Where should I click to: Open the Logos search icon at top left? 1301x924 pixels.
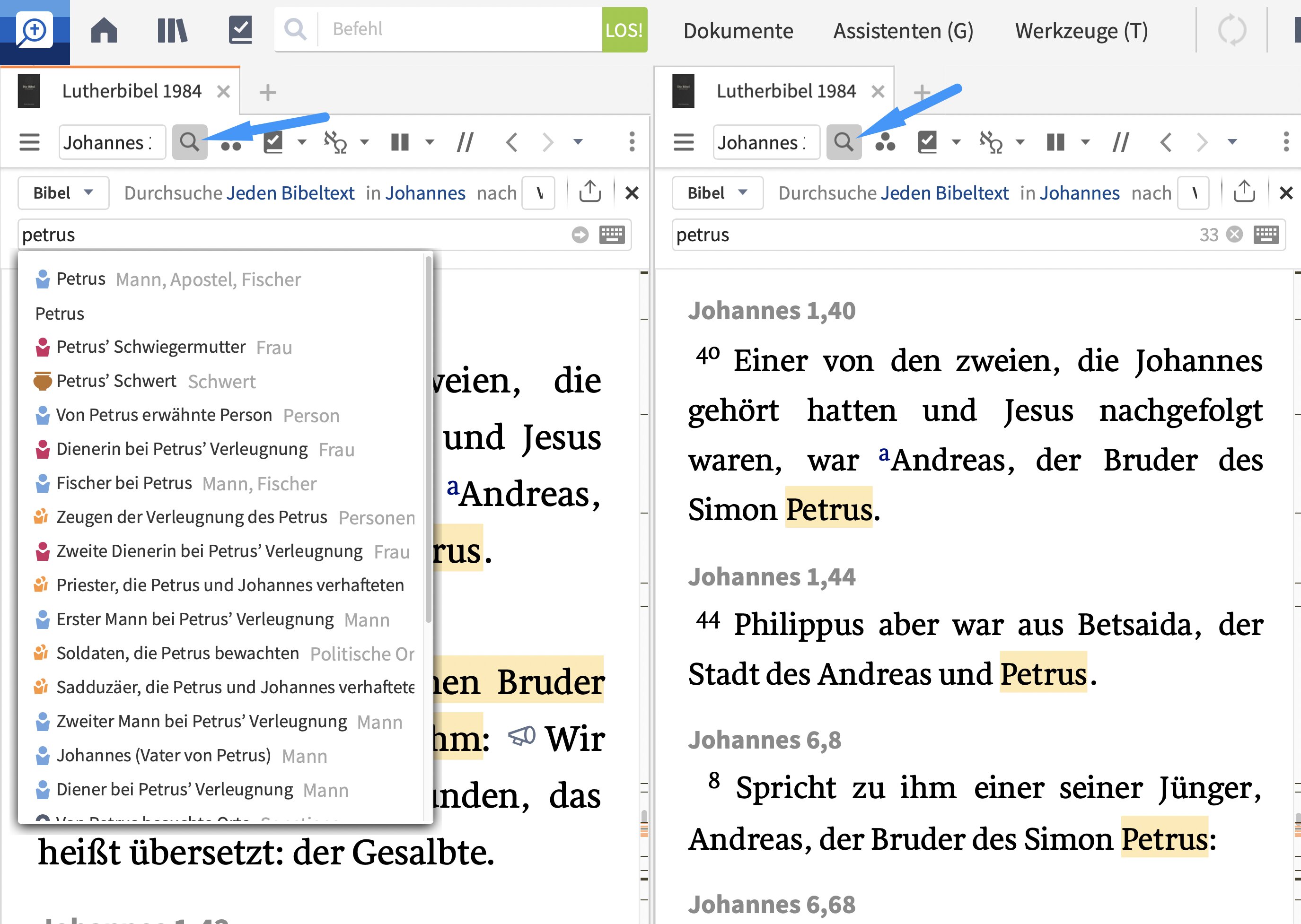tap(34, 31)
